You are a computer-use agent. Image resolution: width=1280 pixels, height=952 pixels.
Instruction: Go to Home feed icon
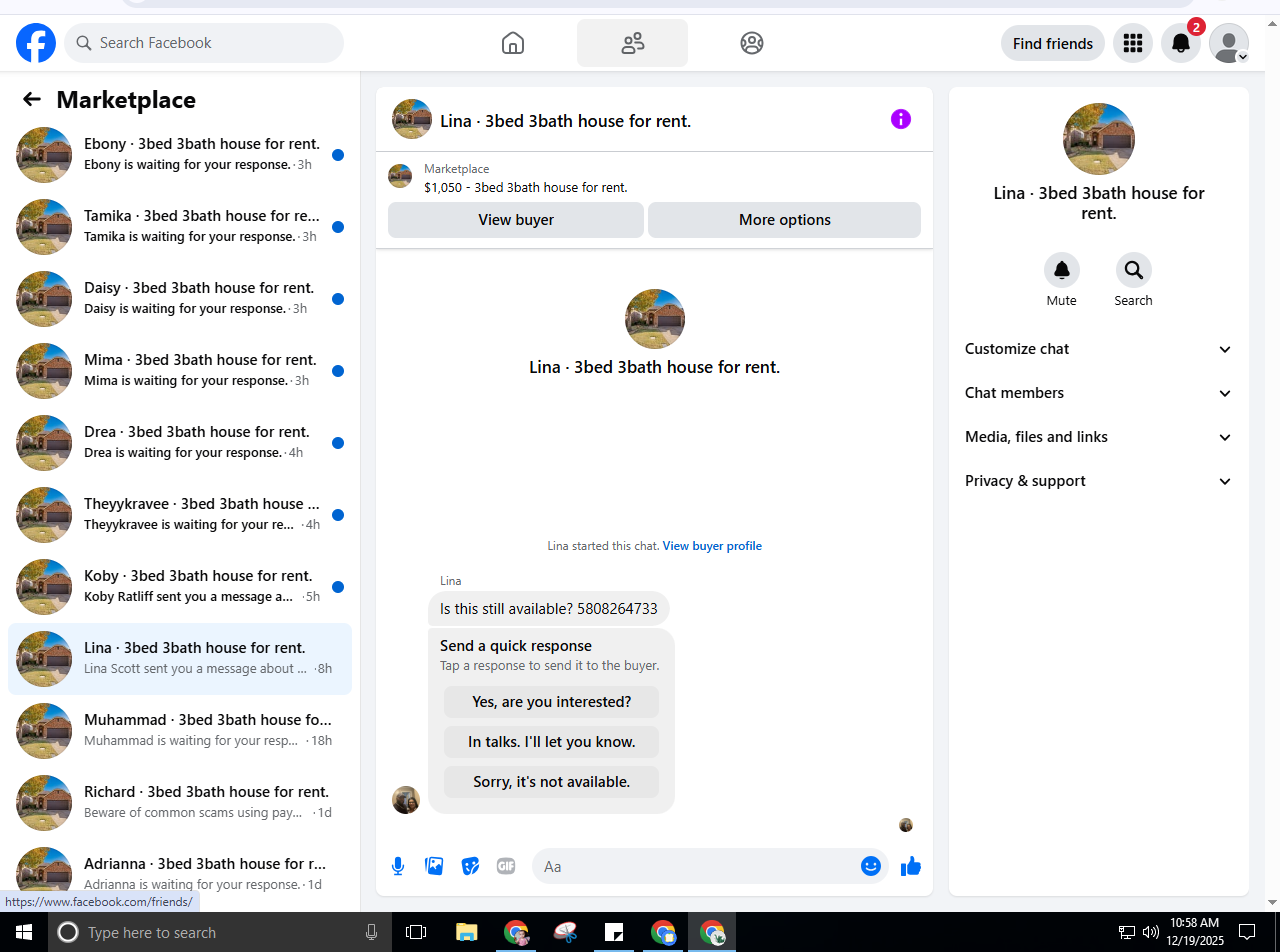pyautogui.click(x=513, y=43)
